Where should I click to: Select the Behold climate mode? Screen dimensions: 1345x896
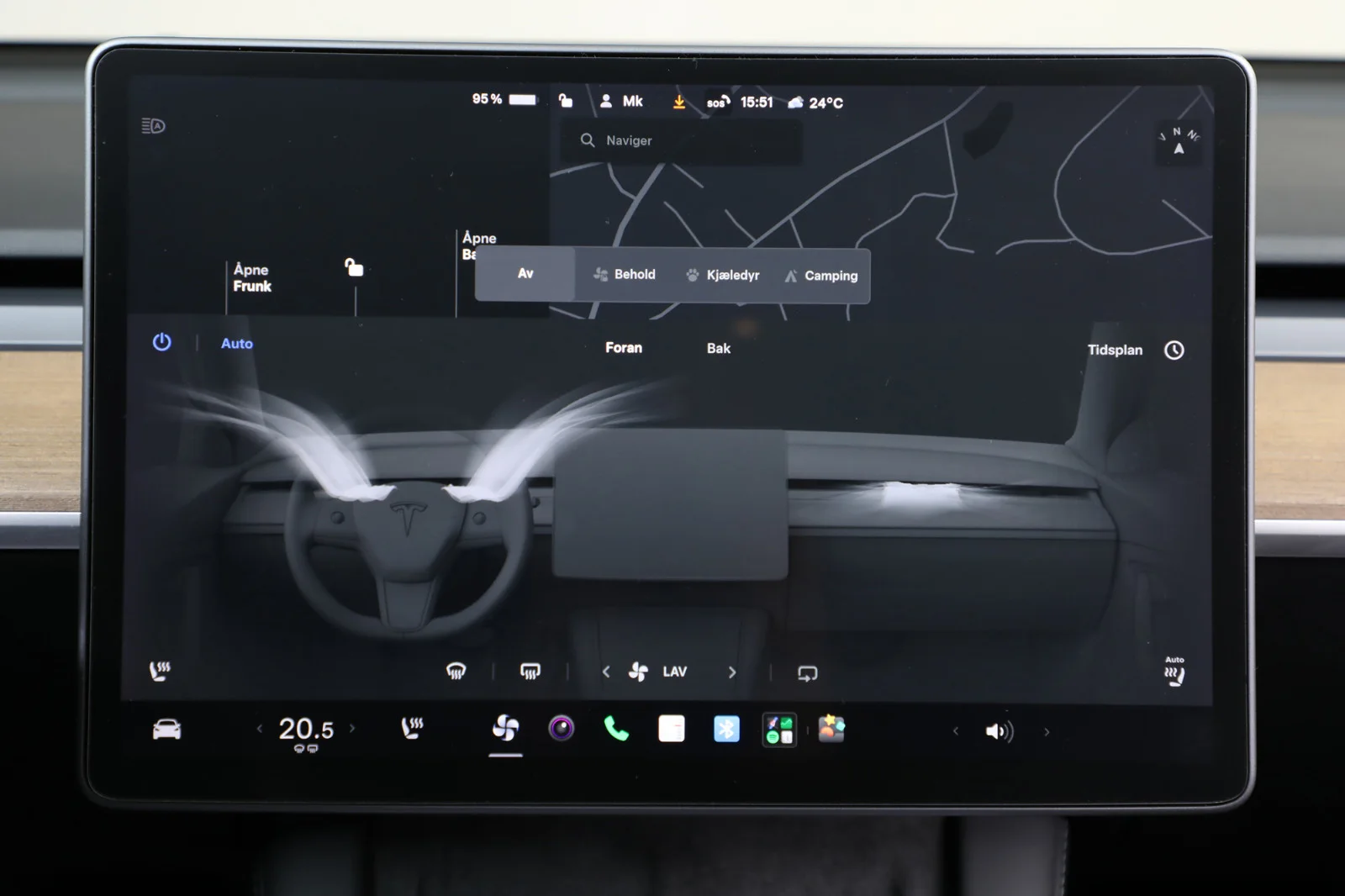(625, 274)
